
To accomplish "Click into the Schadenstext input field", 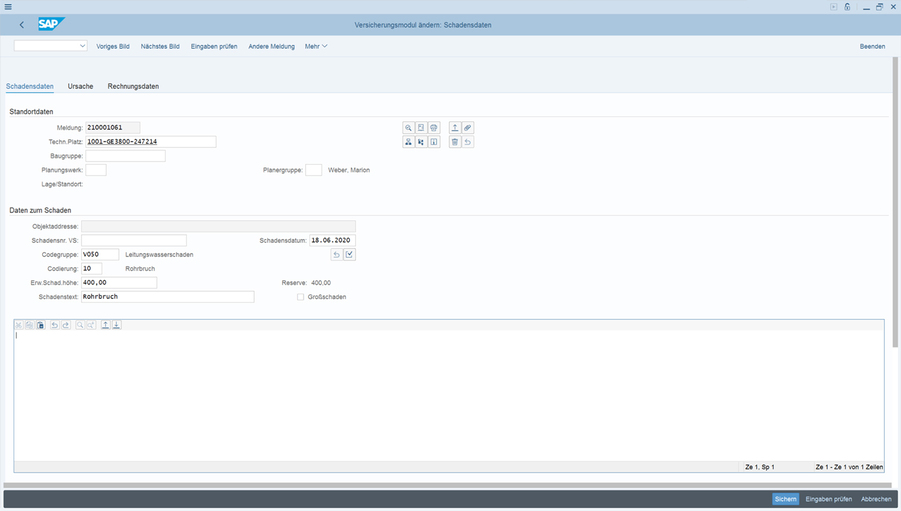I will pos(168,297).
